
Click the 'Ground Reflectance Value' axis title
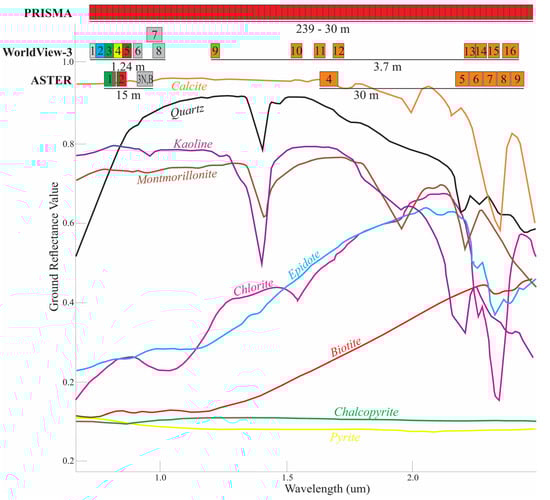(54, 246)
